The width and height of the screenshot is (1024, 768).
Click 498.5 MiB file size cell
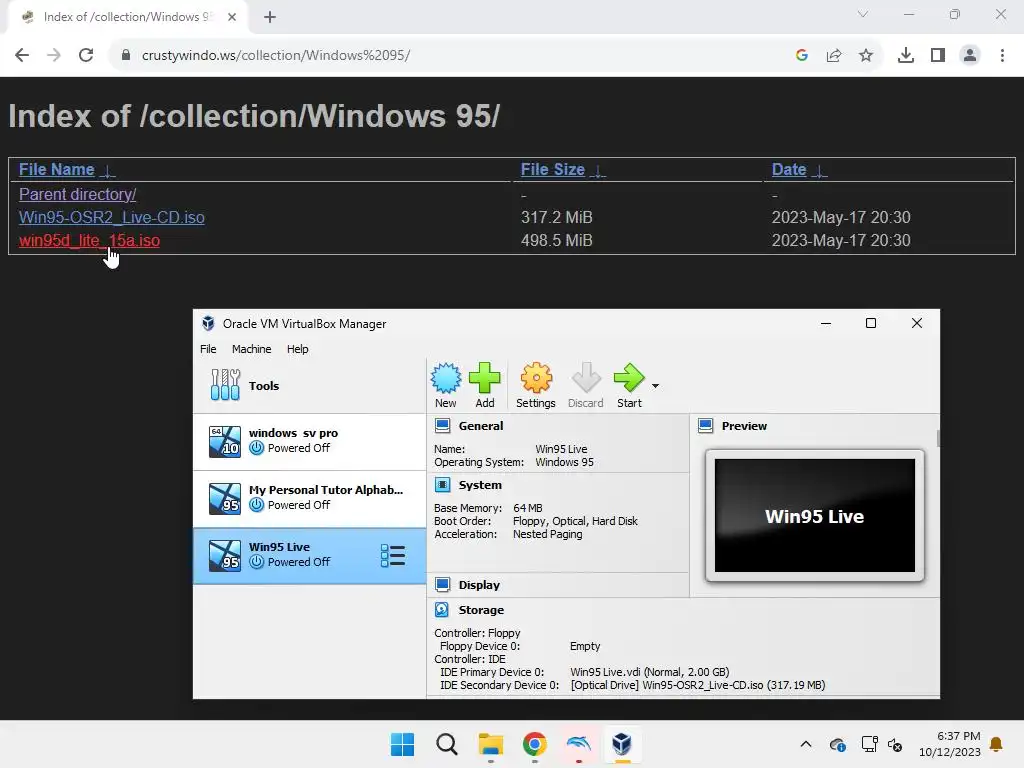click(x=556, y=240)
